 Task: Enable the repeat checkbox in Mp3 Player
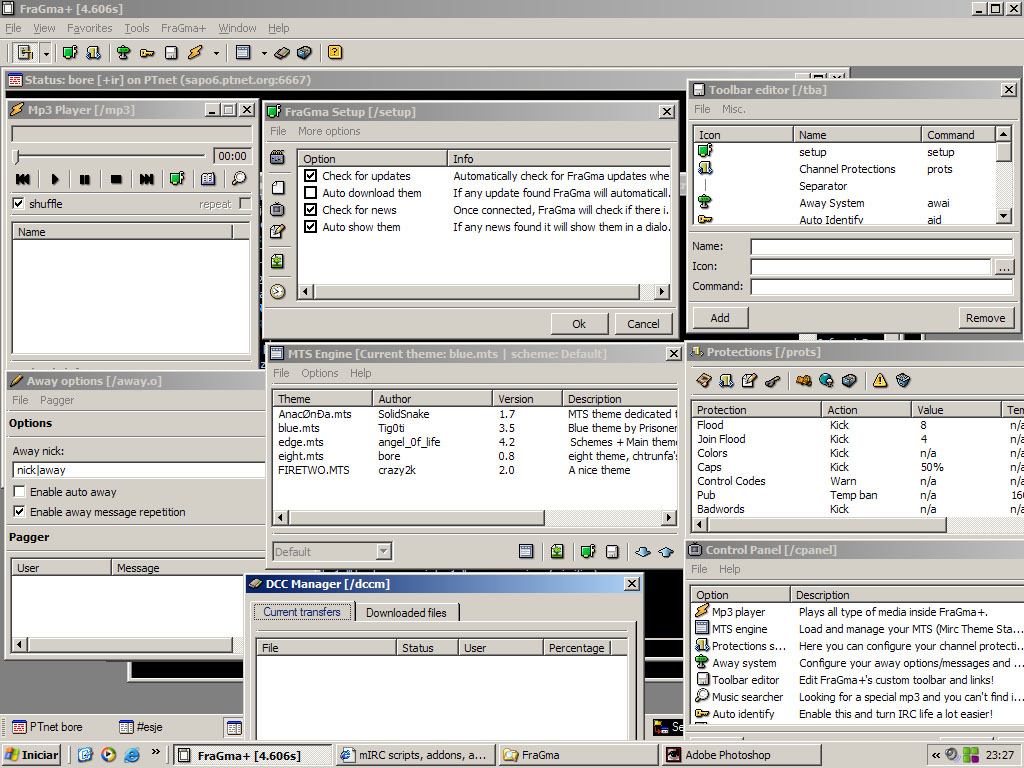click(245, 203)
